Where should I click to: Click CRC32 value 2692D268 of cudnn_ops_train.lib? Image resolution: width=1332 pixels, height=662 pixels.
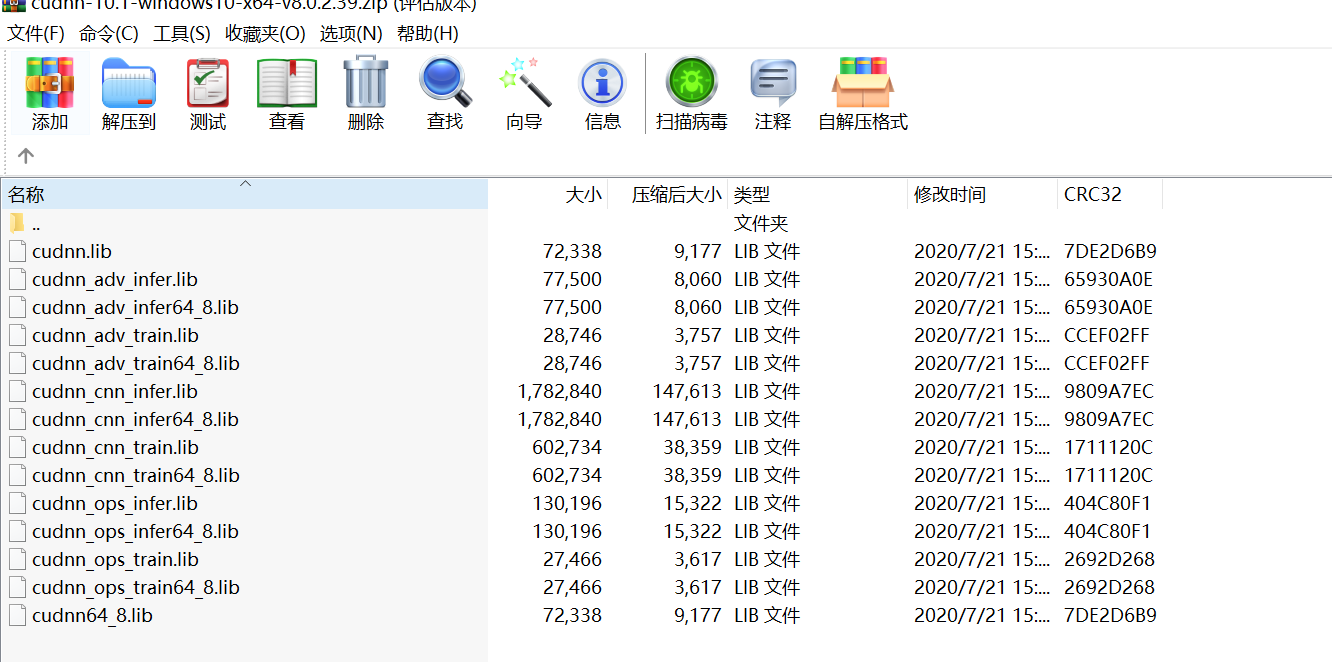coord(1109,559)
